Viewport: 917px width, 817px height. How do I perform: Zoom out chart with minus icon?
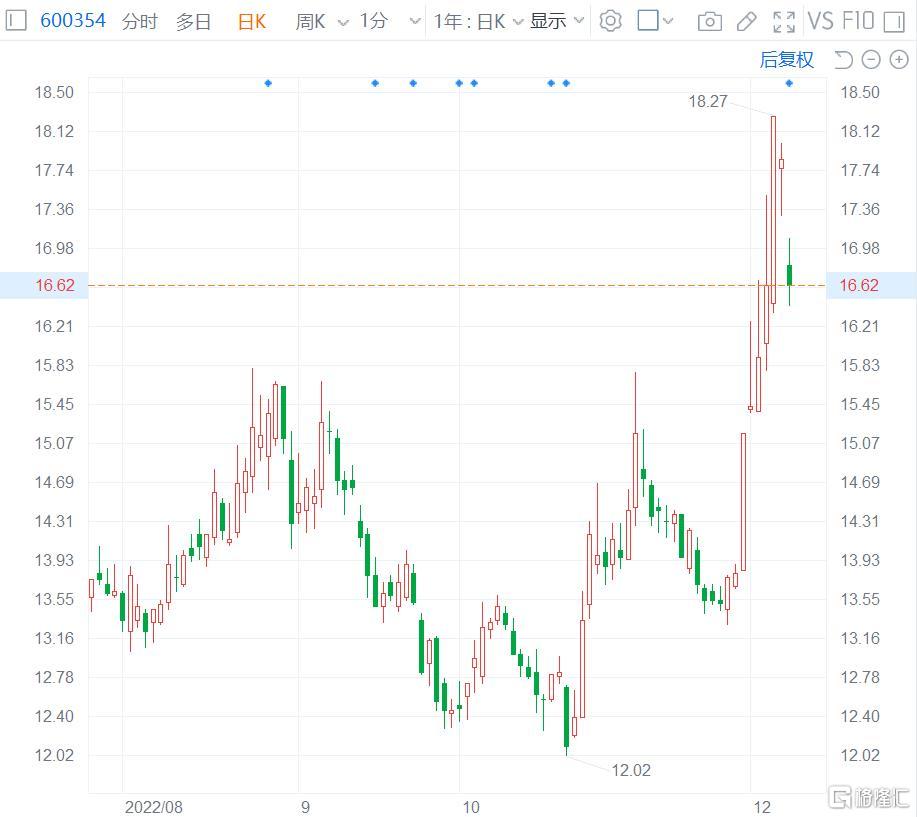click(x=871, y=60)
